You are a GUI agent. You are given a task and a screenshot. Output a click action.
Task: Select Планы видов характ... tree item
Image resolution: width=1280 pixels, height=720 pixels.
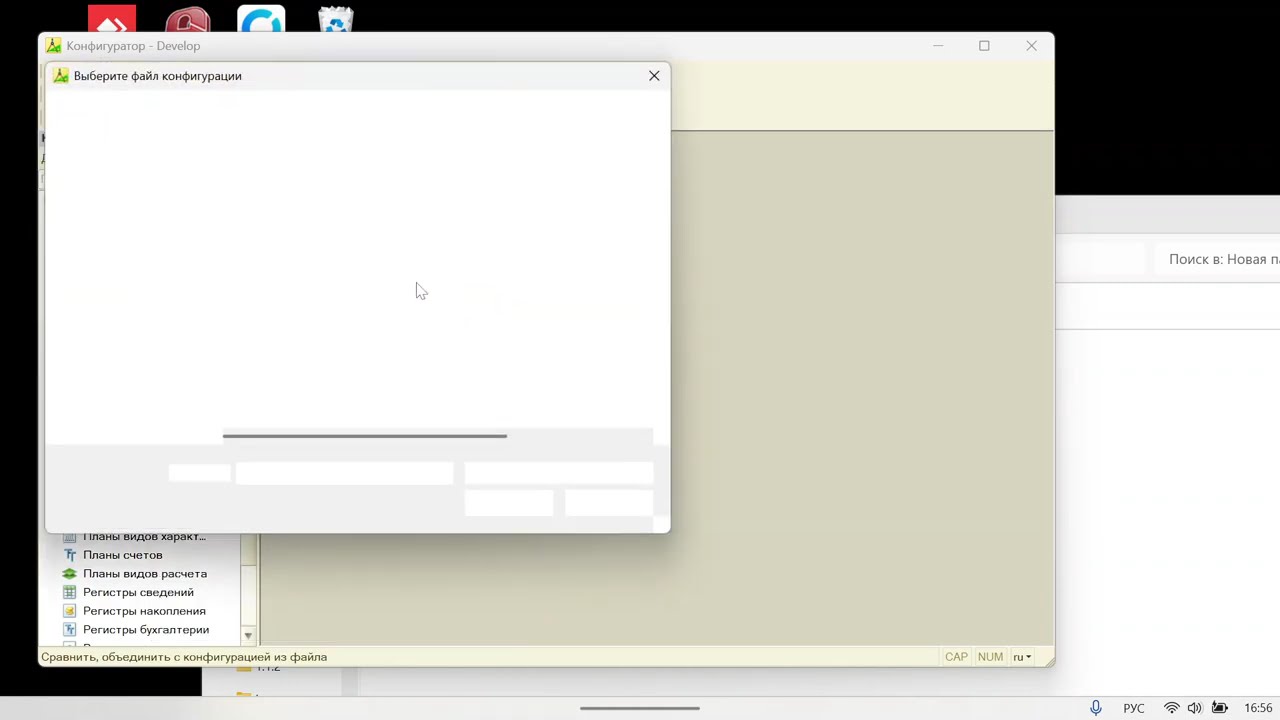pos(144,537)
